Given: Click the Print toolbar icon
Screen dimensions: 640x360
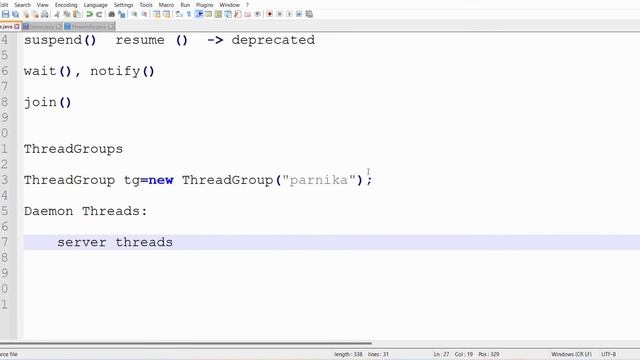Looking at the screenshot, I should (x=44, y=14).
